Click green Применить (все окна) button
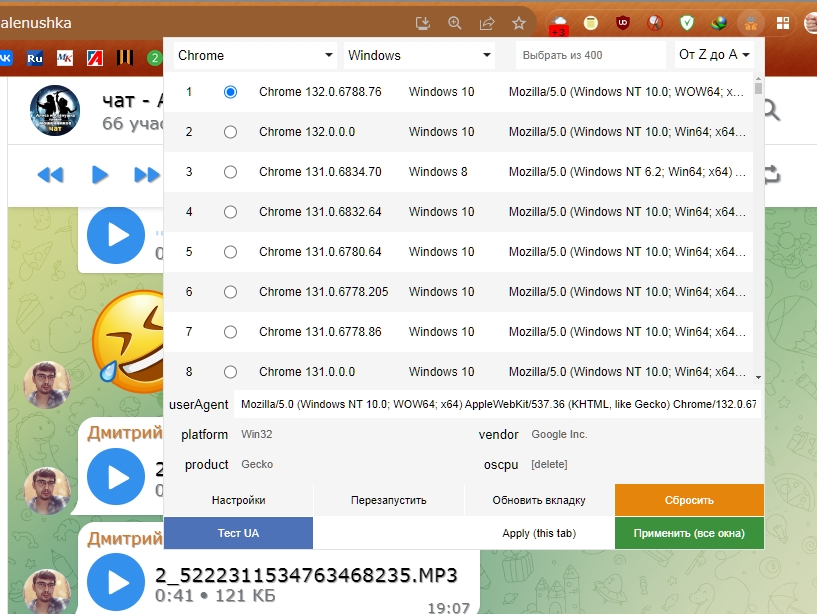This screenshot has width=817, height=614. click(x=689, y=533)
